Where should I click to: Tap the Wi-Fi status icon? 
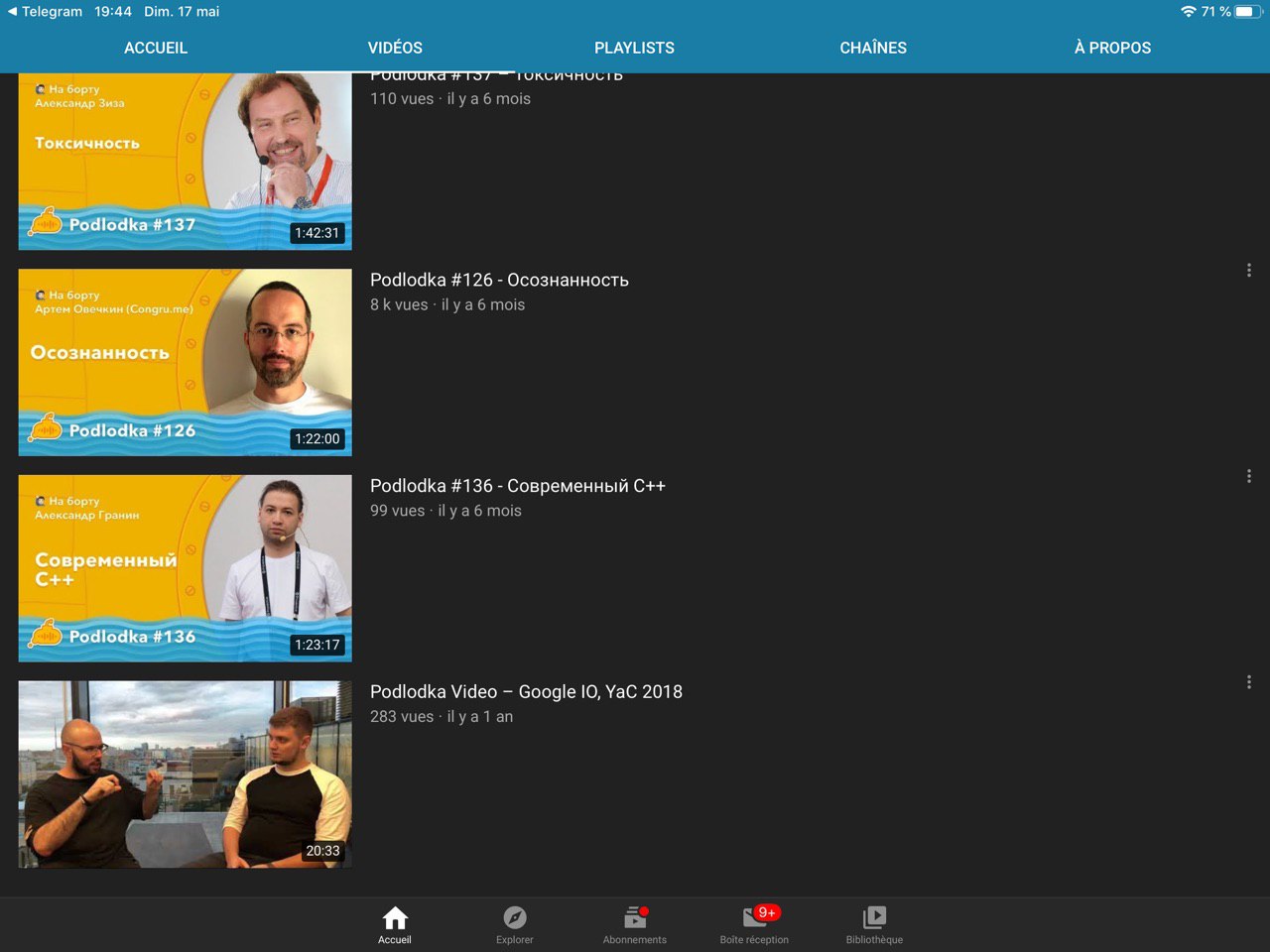(x=1189, y=12)
